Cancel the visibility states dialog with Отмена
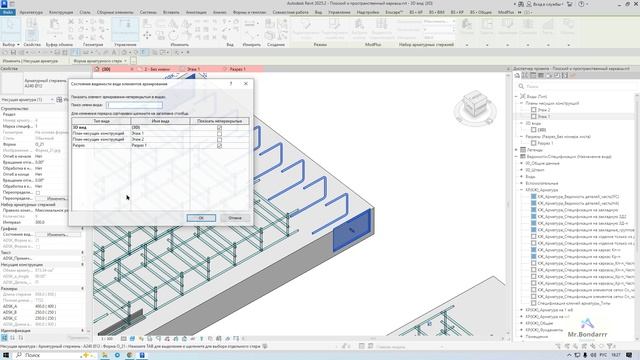 (x=235, y=218)
